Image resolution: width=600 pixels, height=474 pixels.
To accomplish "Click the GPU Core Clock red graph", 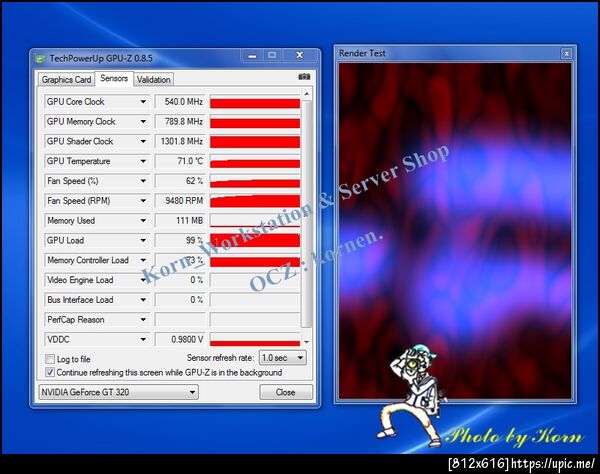I will click(x=255, y=102).
